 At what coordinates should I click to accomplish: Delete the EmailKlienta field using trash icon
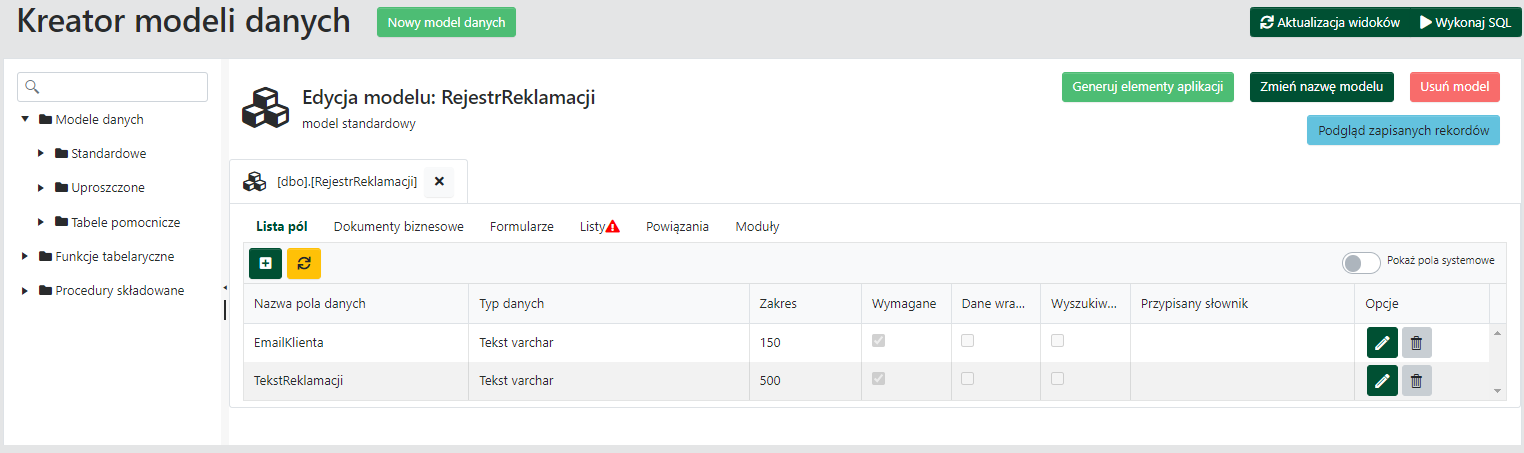point(1416,343)
